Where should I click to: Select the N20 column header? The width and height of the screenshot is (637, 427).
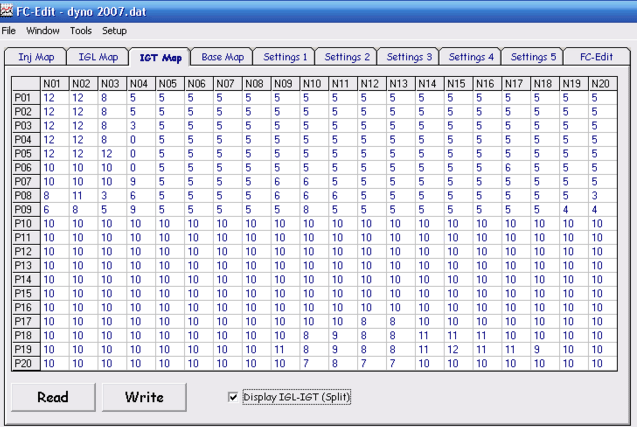pyautogui.click(x=603, y=84)
